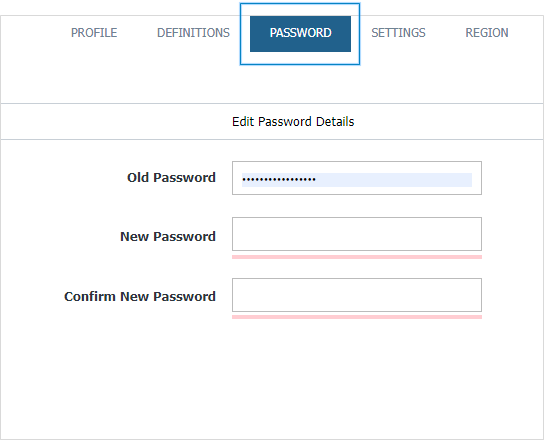Viewport: 544px width, 440px height.
Task: Switch to the DEFINITIONS tab
Action: pyautogui.click(x=193, y=33)
